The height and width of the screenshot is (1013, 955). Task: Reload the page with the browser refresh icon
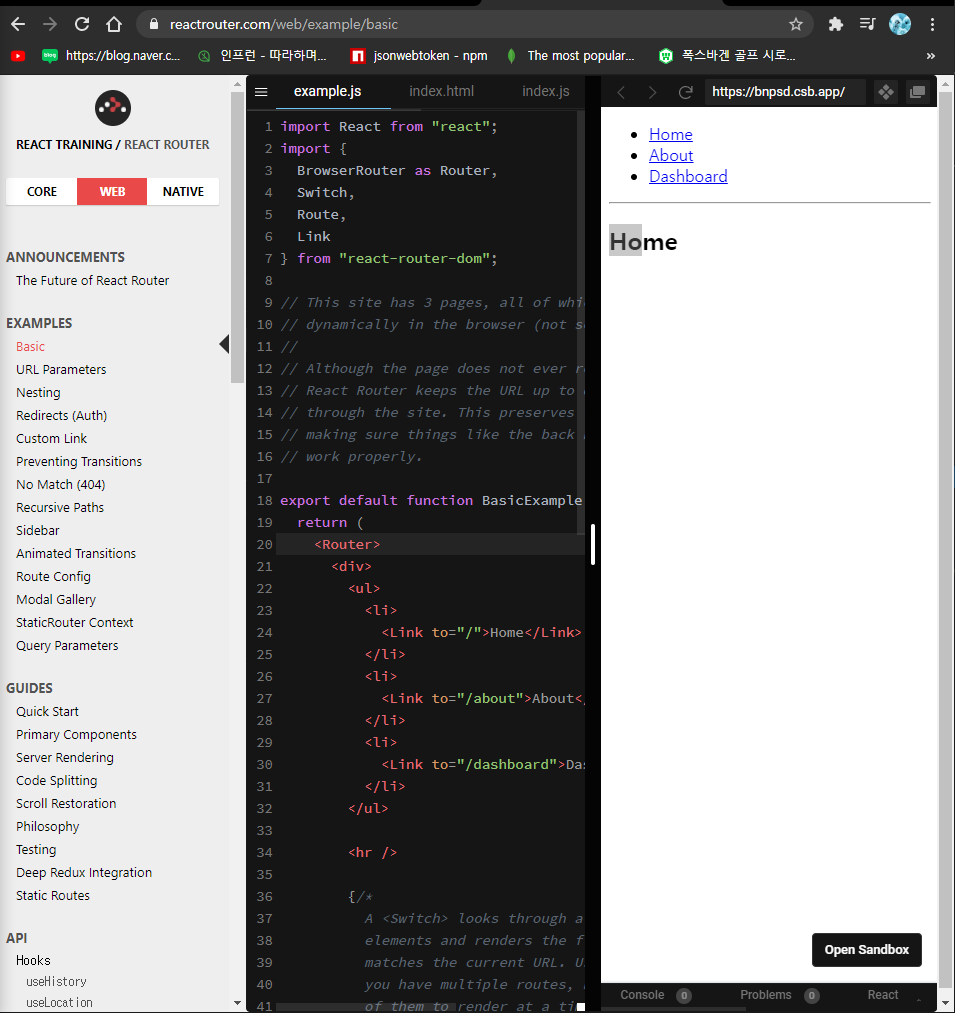pyautogui.click(x=82, y=25)
